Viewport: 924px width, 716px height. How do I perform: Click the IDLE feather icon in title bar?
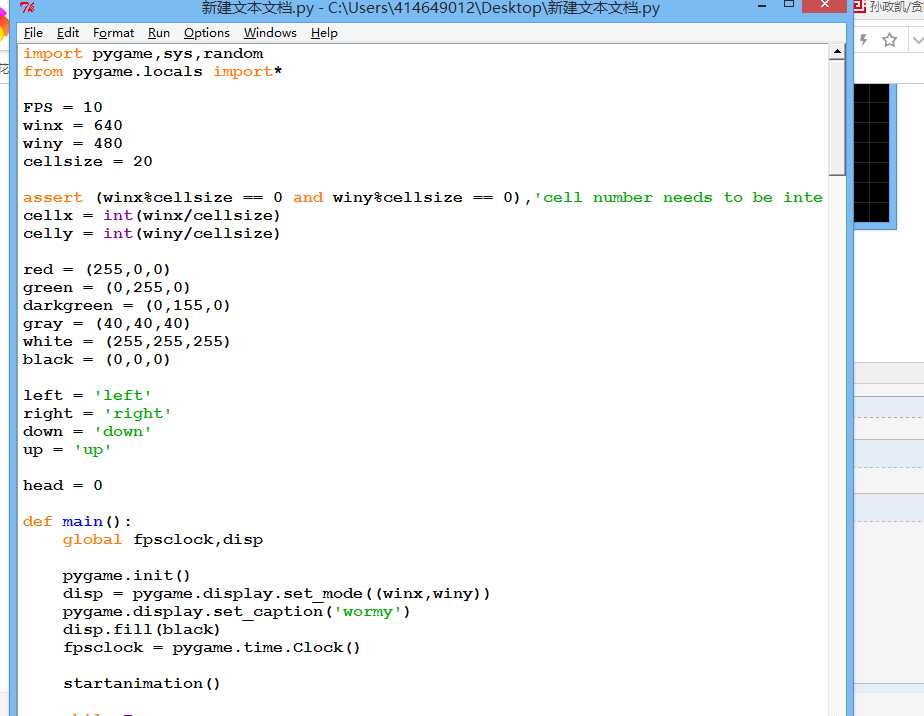click(x=27, y=8)
